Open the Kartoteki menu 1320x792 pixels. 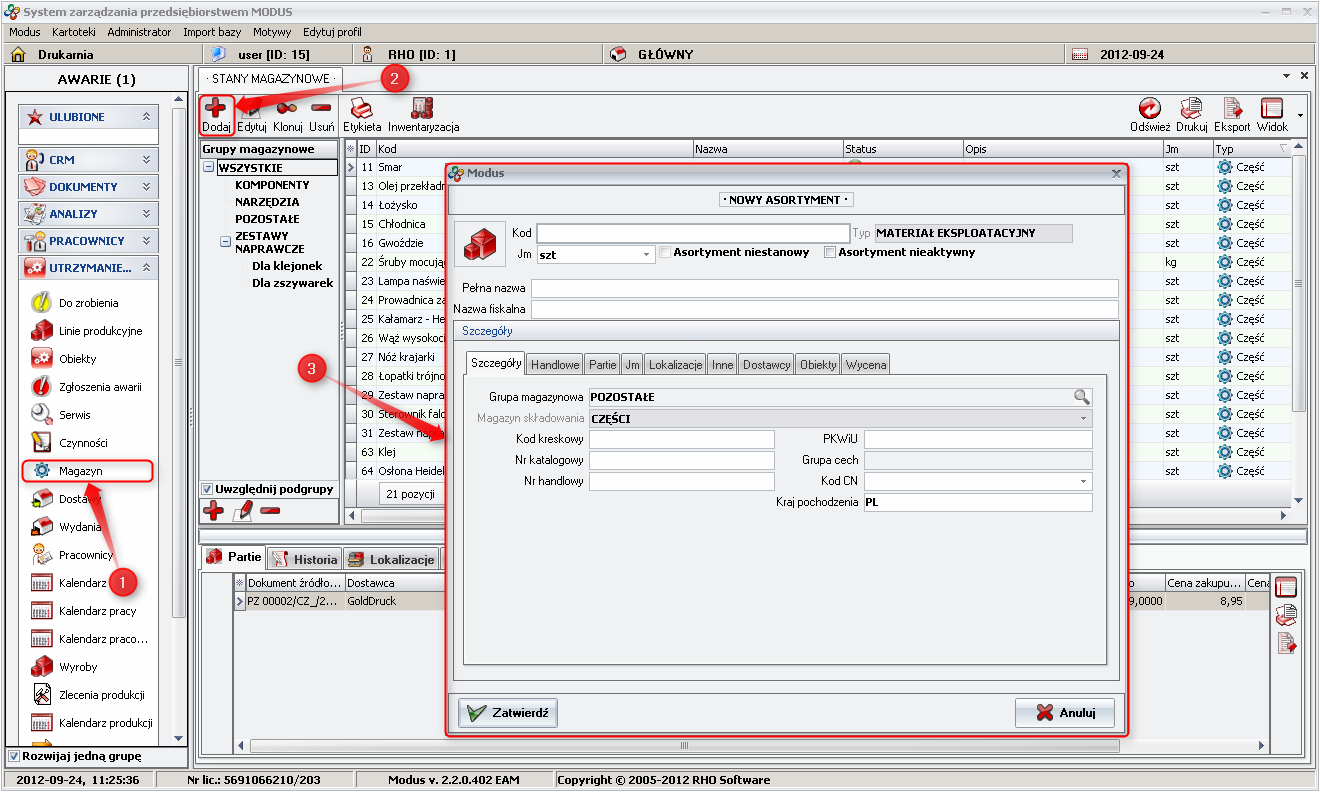click(x=73, y=32)
